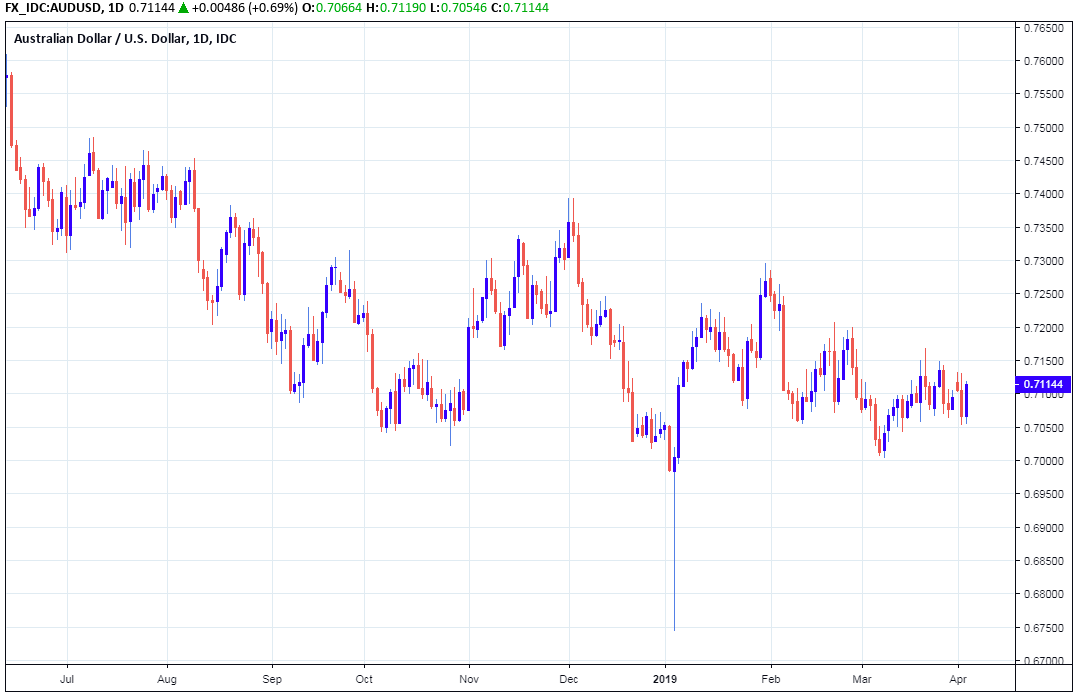Click the Apr label on time axis
The height and width of the screenshot is (698, 1079).
pyautogui.click(x=959, y=677)
